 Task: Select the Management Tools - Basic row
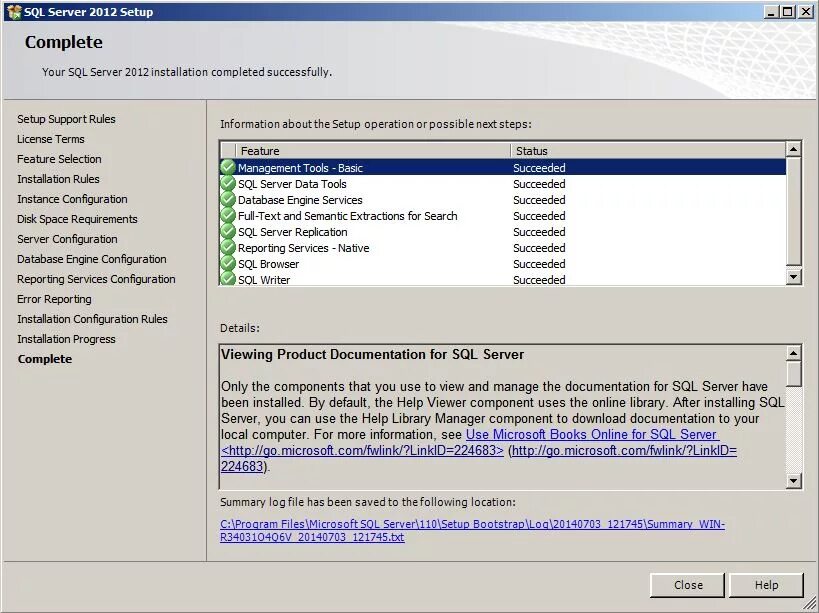pos(503,168)
